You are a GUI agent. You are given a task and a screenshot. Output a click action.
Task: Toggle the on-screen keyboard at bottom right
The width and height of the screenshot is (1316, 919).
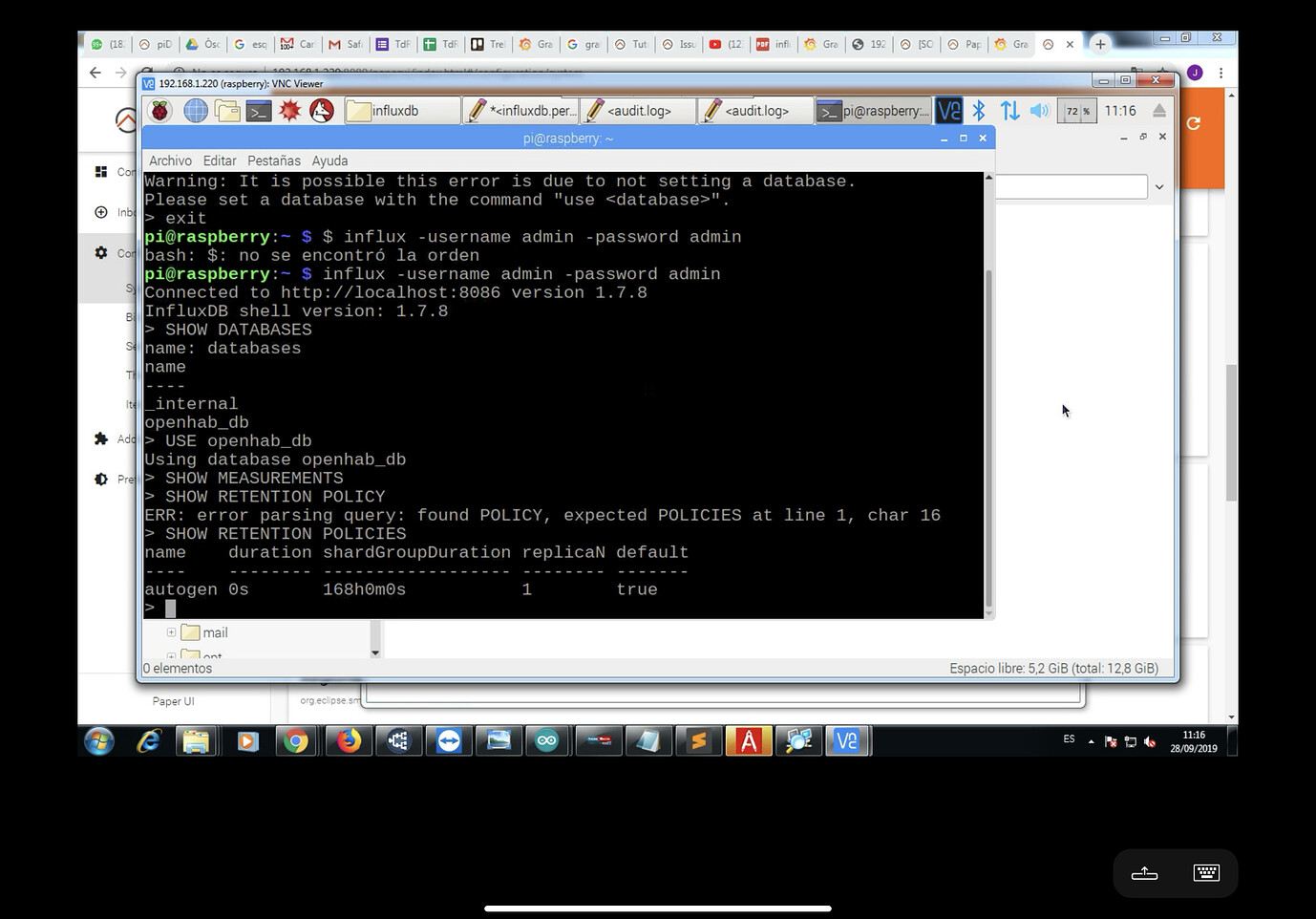point(1205,872)
